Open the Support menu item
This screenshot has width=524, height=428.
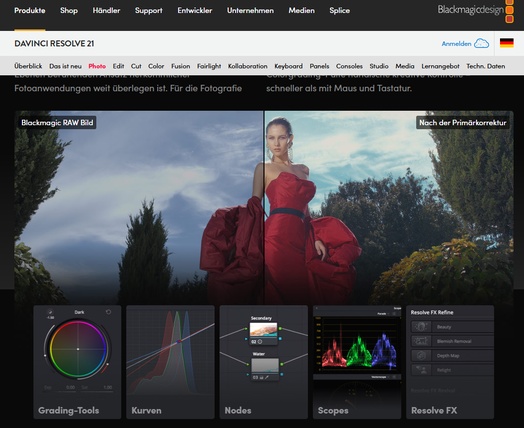coord(149,11)
